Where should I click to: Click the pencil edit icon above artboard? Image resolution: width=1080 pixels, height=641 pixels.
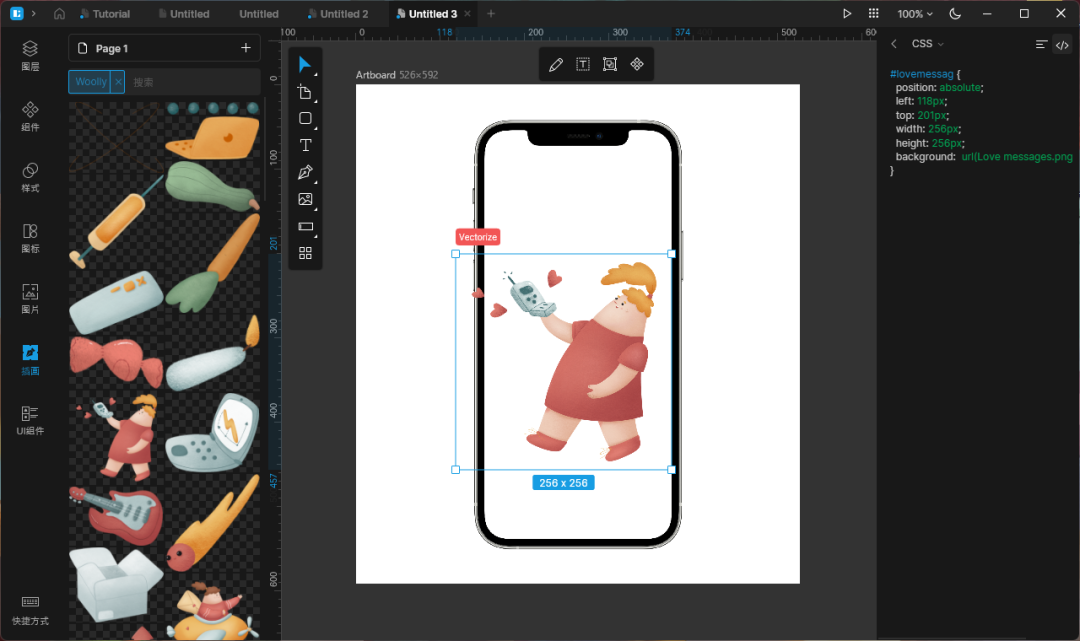tap(556, 64)
